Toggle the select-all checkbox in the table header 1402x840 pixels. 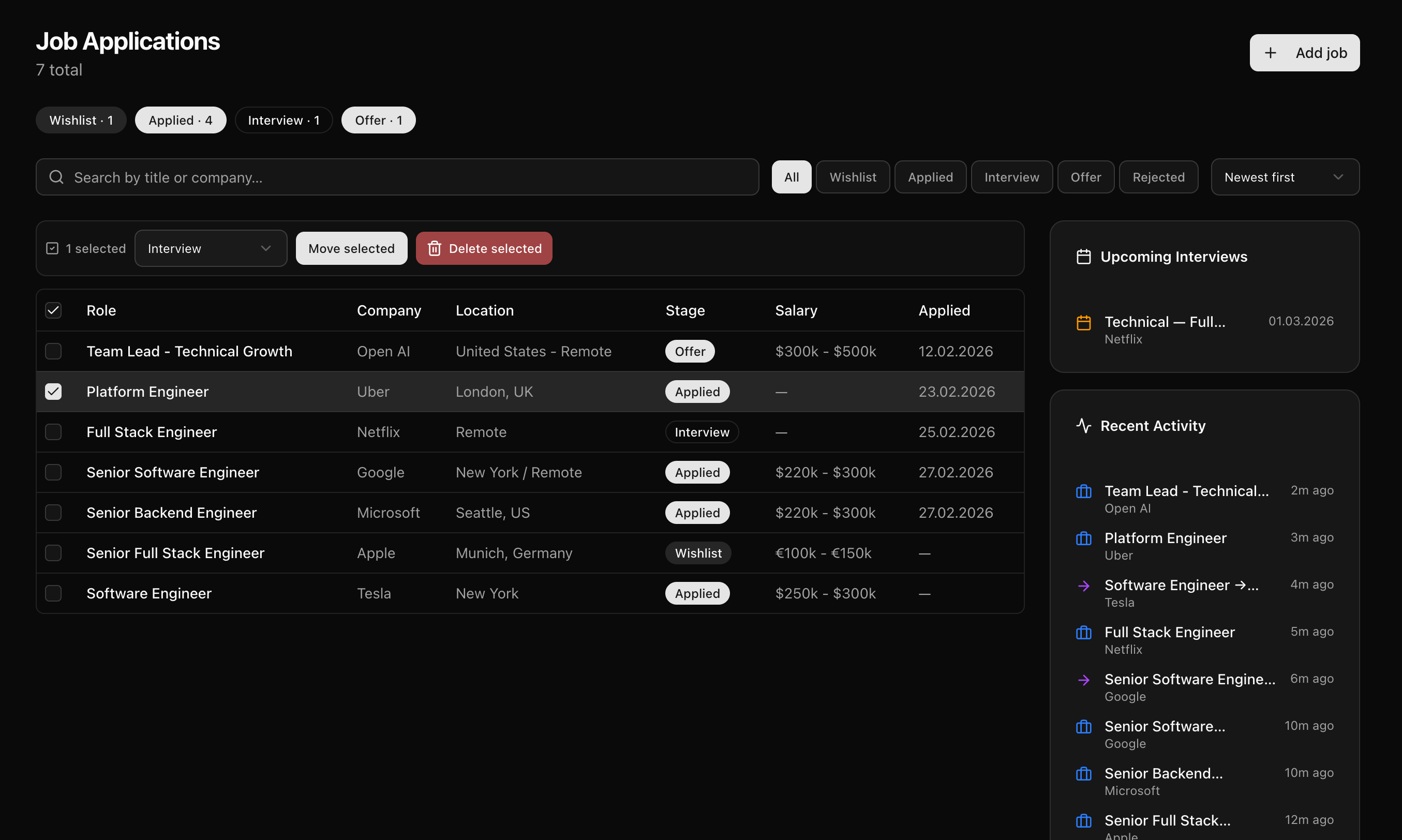click(x=53, y=310)
